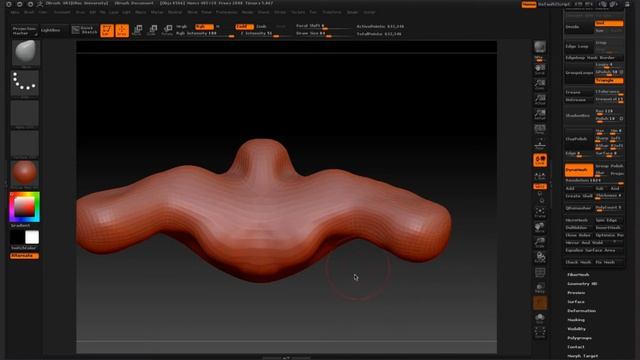Click the orange Alternate button
The image size is (640, 360).
24,256
